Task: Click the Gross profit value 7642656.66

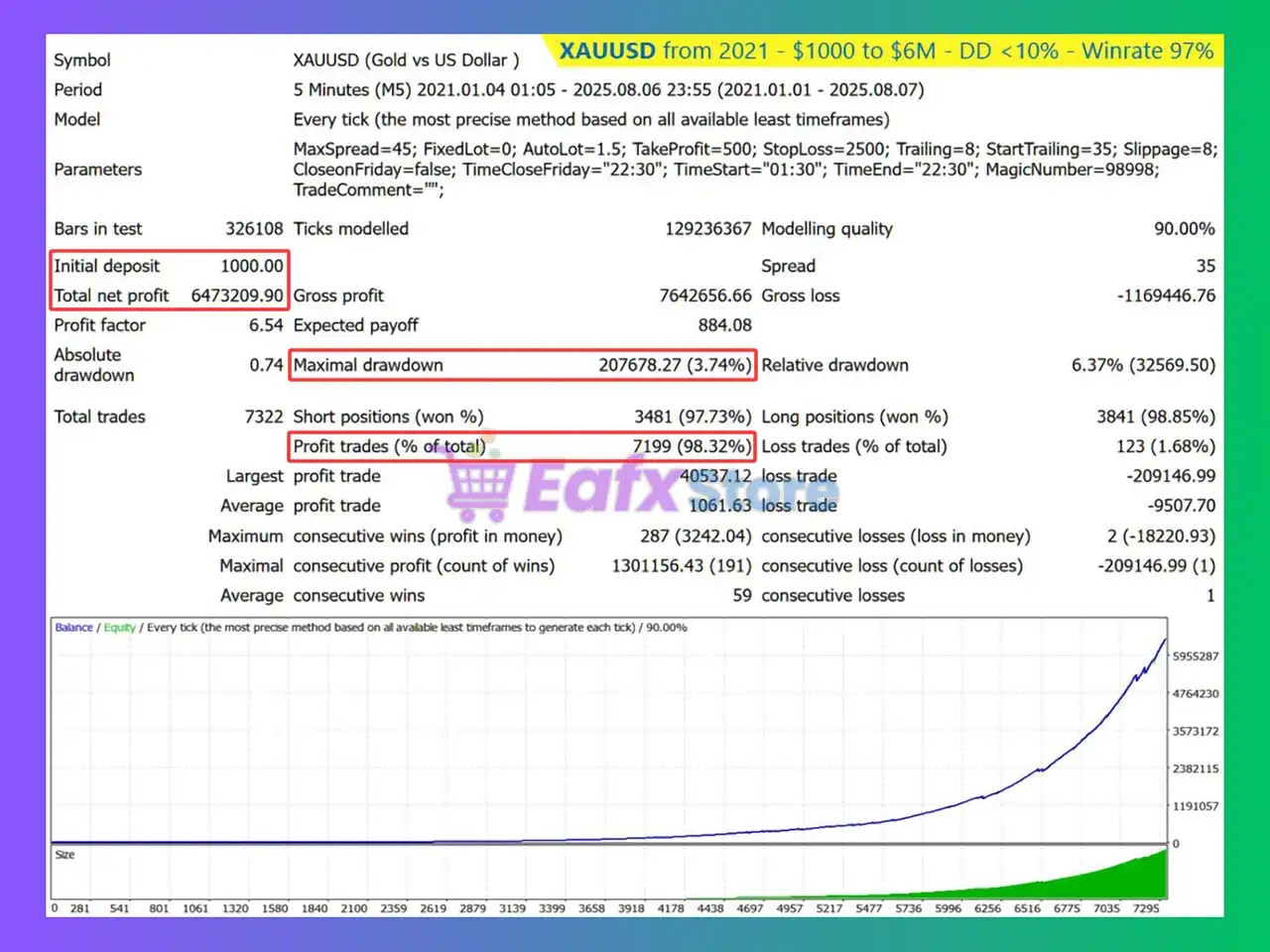Action: (705, 296)
